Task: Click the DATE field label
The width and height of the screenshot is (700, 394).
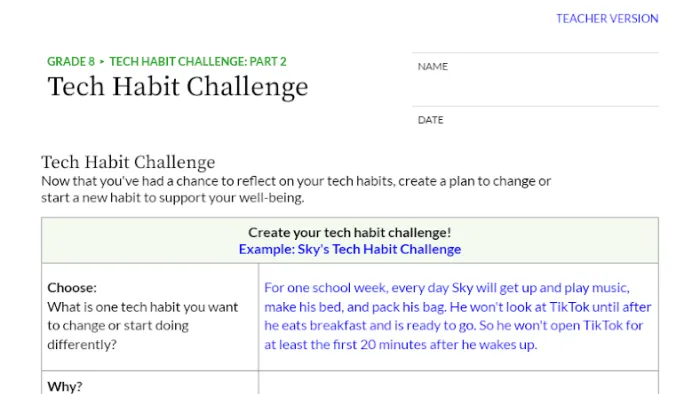Action: [430, 120]
